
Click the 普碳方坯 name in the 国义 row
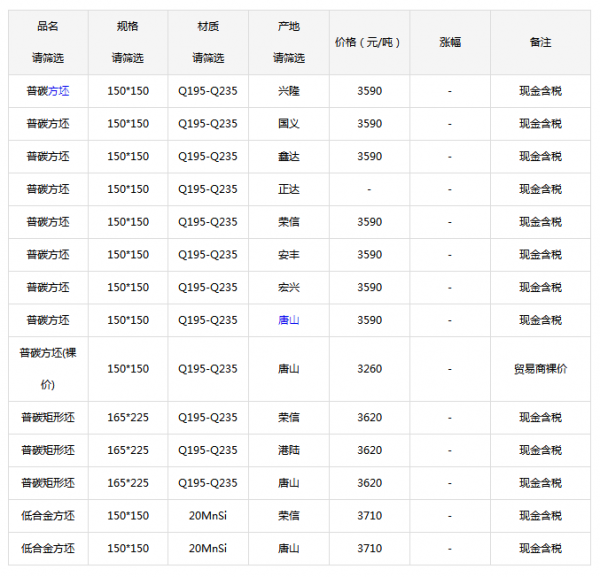tap(48, 124)
